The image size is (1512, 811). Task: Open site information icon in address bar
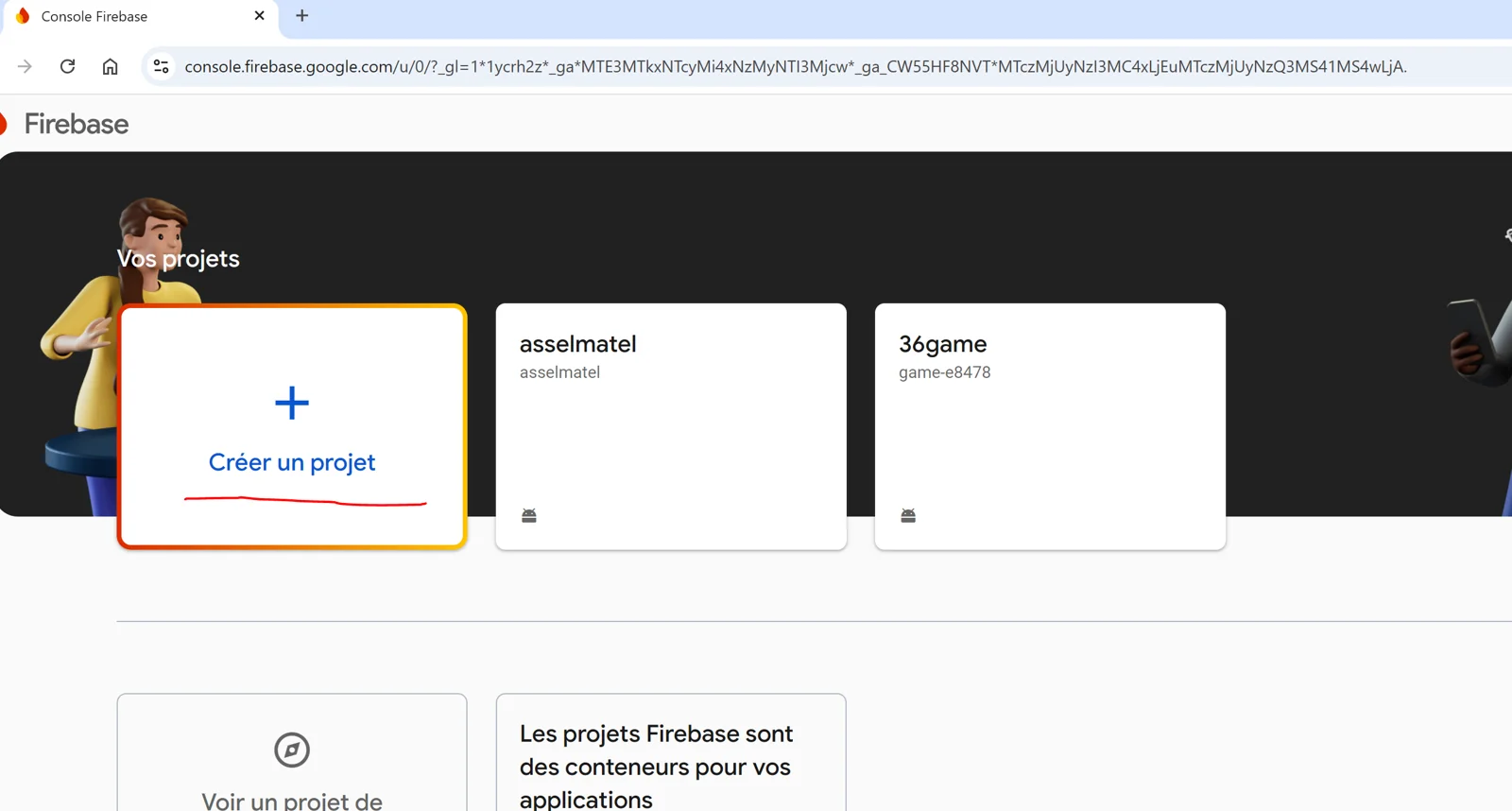[162, 66]
